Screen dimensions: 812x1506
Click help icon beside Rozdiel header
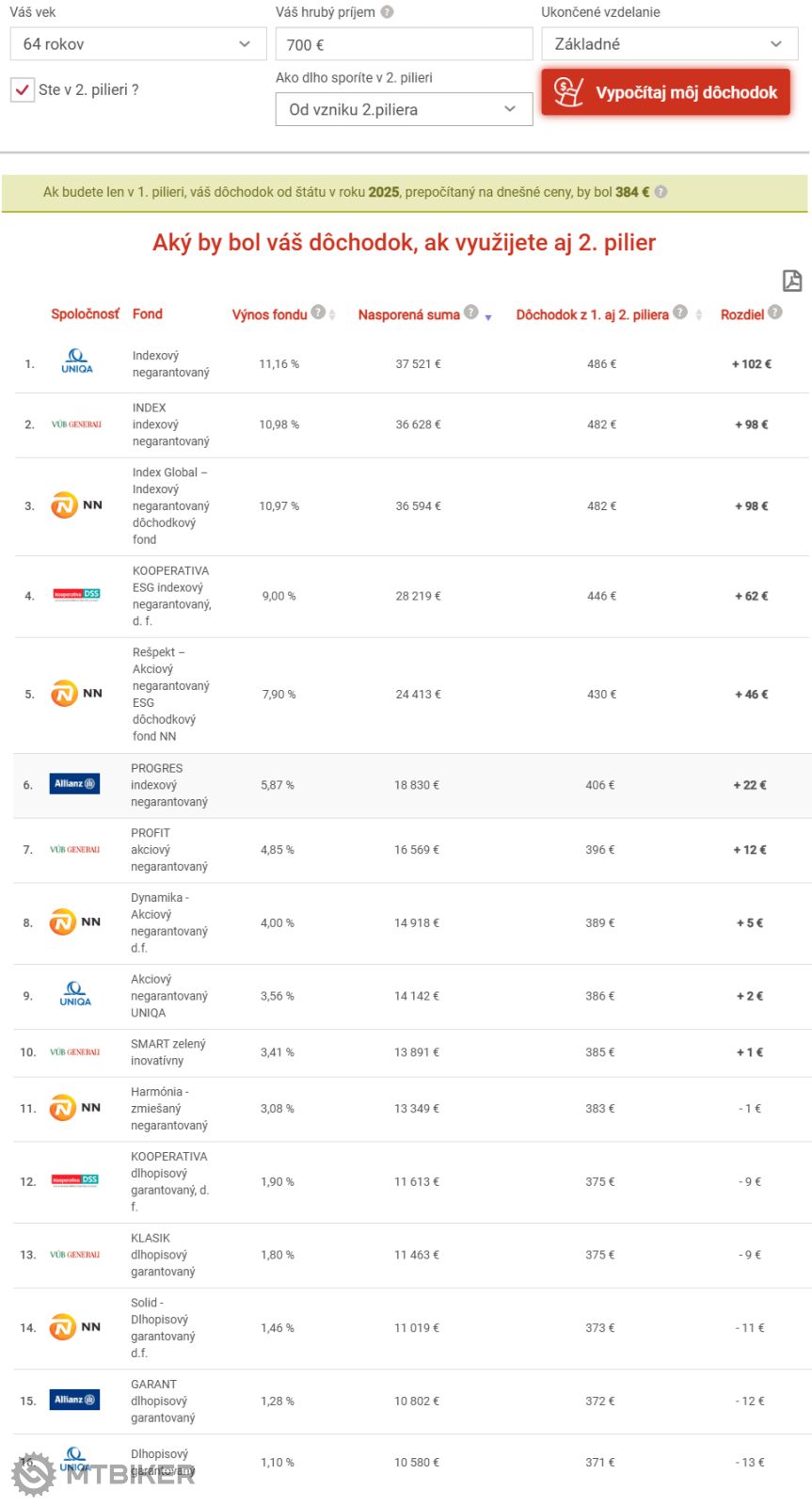pyautogui.click(x=775, y=312)
